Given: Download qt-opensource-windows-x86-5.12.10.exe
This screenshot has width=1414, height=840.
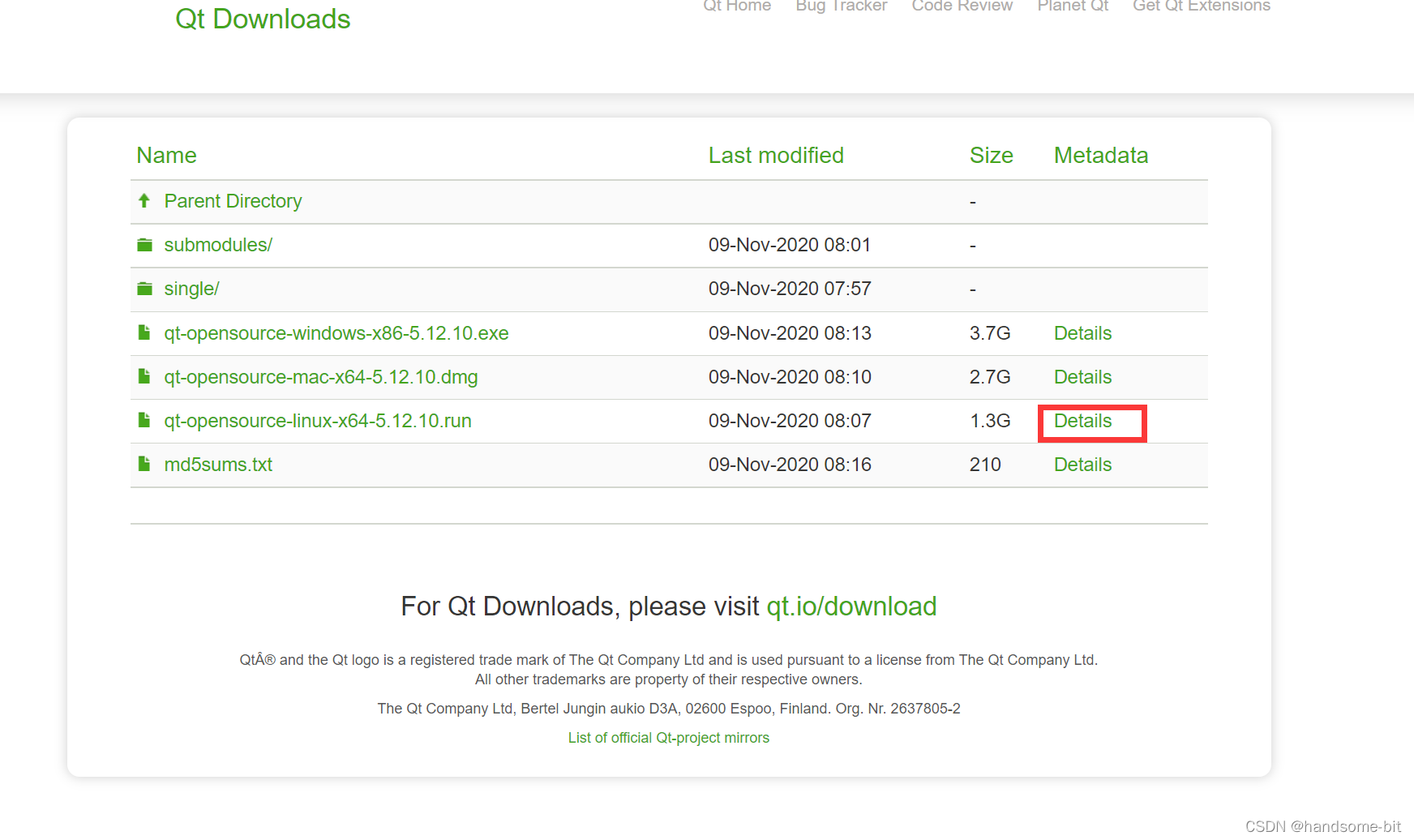Looking at the screenshot, I should coord(336,333).
